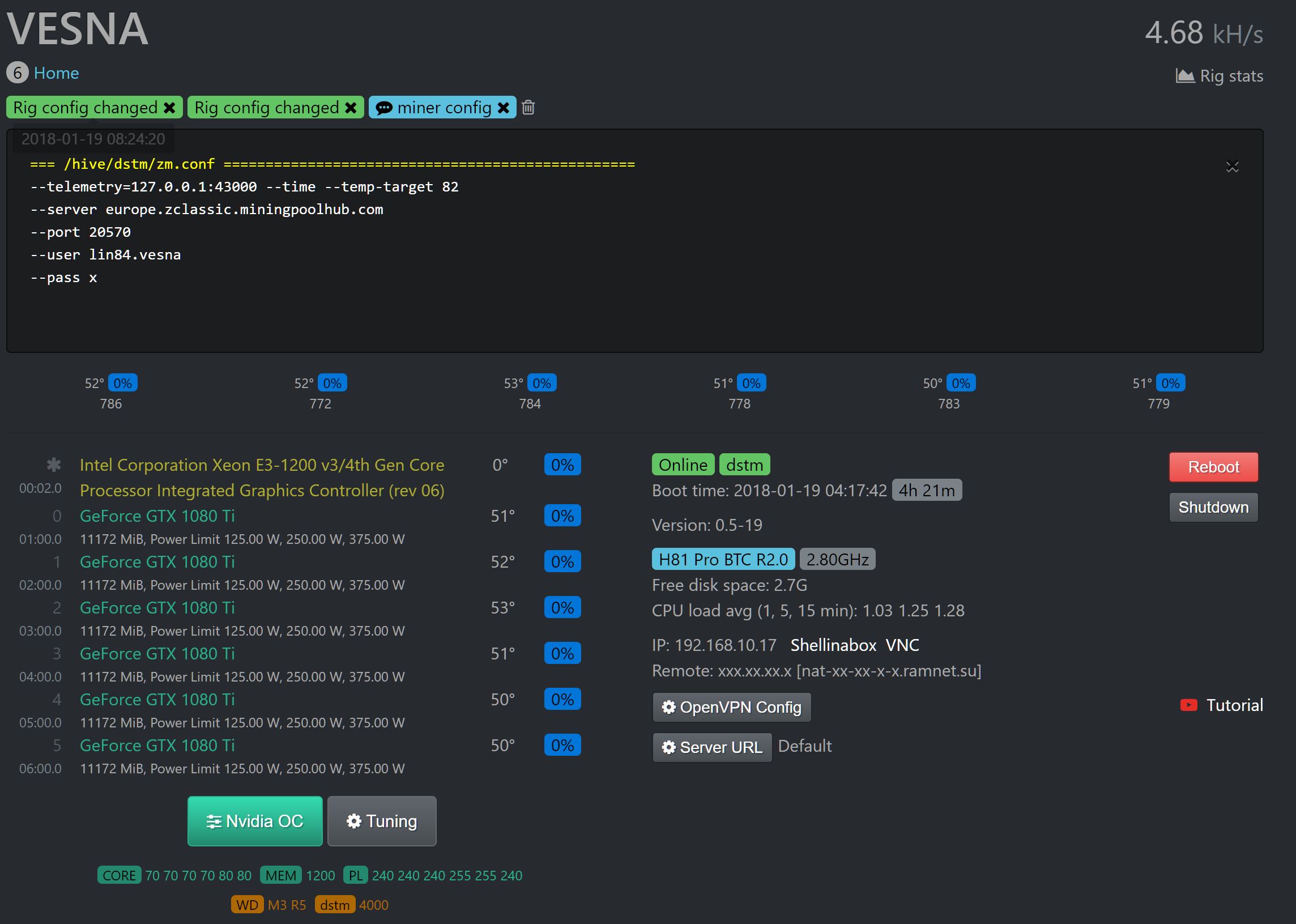Click the 0% fan badge above hashrate 783
Viewport: 1296px width, 924px height.
point(961,383)
